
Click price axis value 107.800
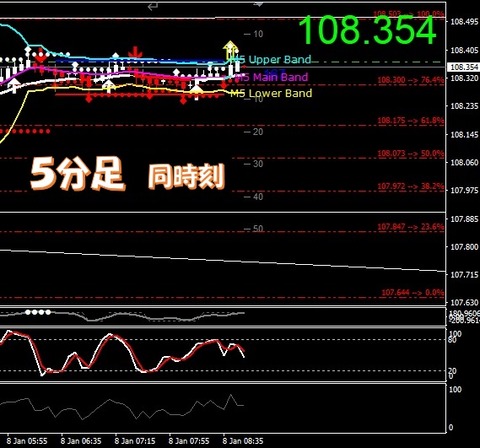pos(464,247)
